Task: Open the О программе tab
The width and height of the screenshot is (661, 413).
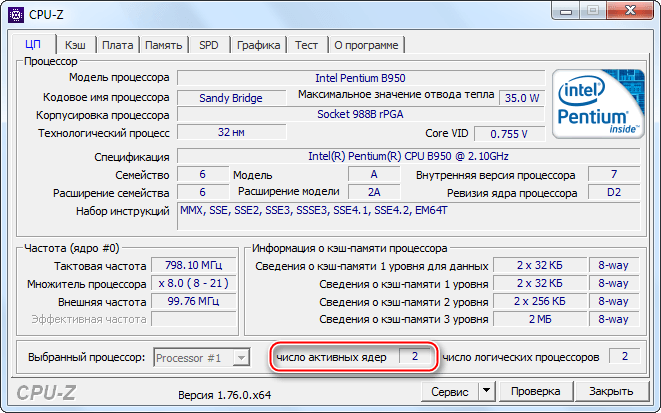Action: pyautogui.click(x=366, y=45)
